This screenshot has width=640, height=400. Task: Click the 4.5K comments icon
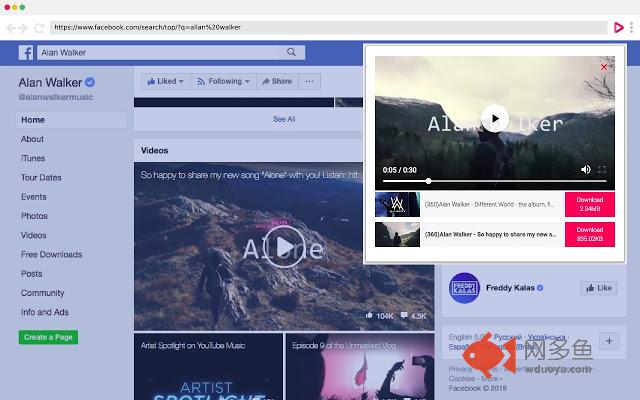click(404, 315)
